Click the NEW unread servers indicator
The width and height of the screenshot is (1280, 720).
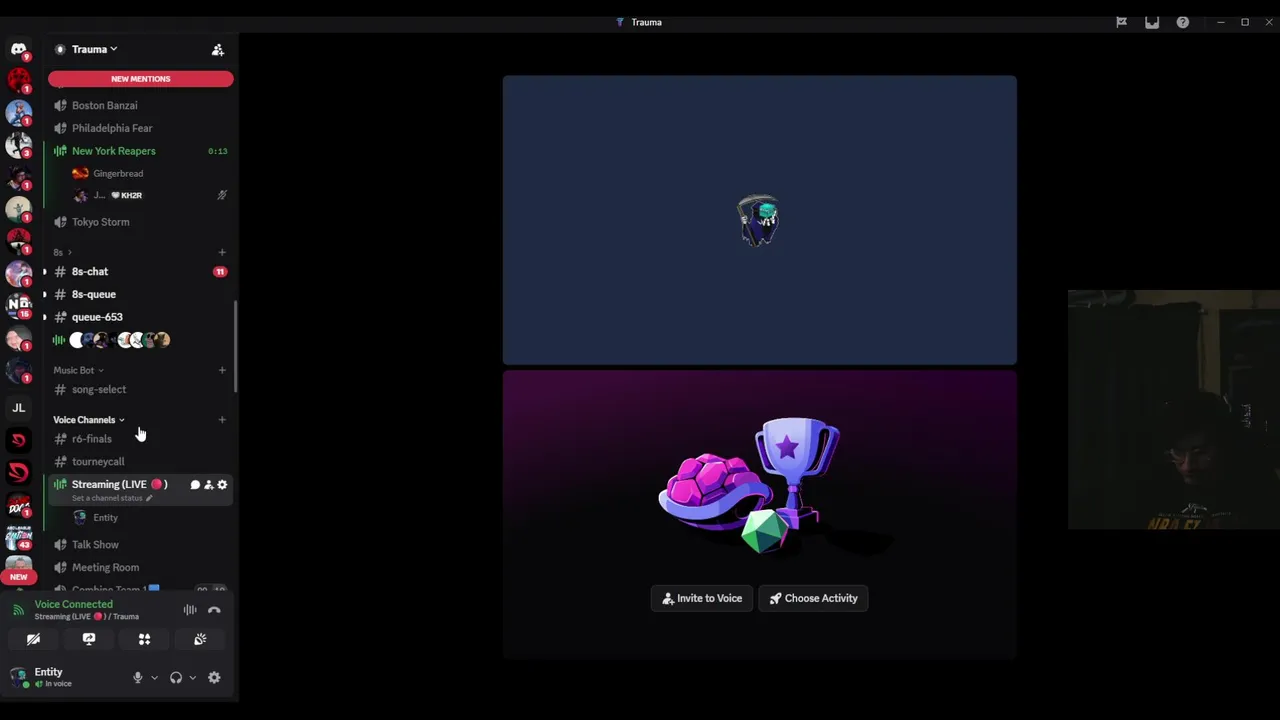tap(18, 577)
